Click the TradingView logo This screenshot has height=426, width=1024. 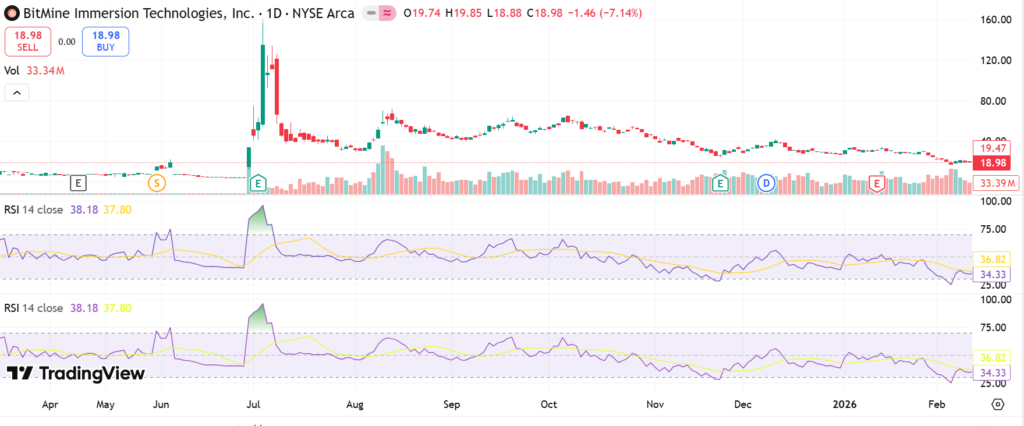coord(76,373)
